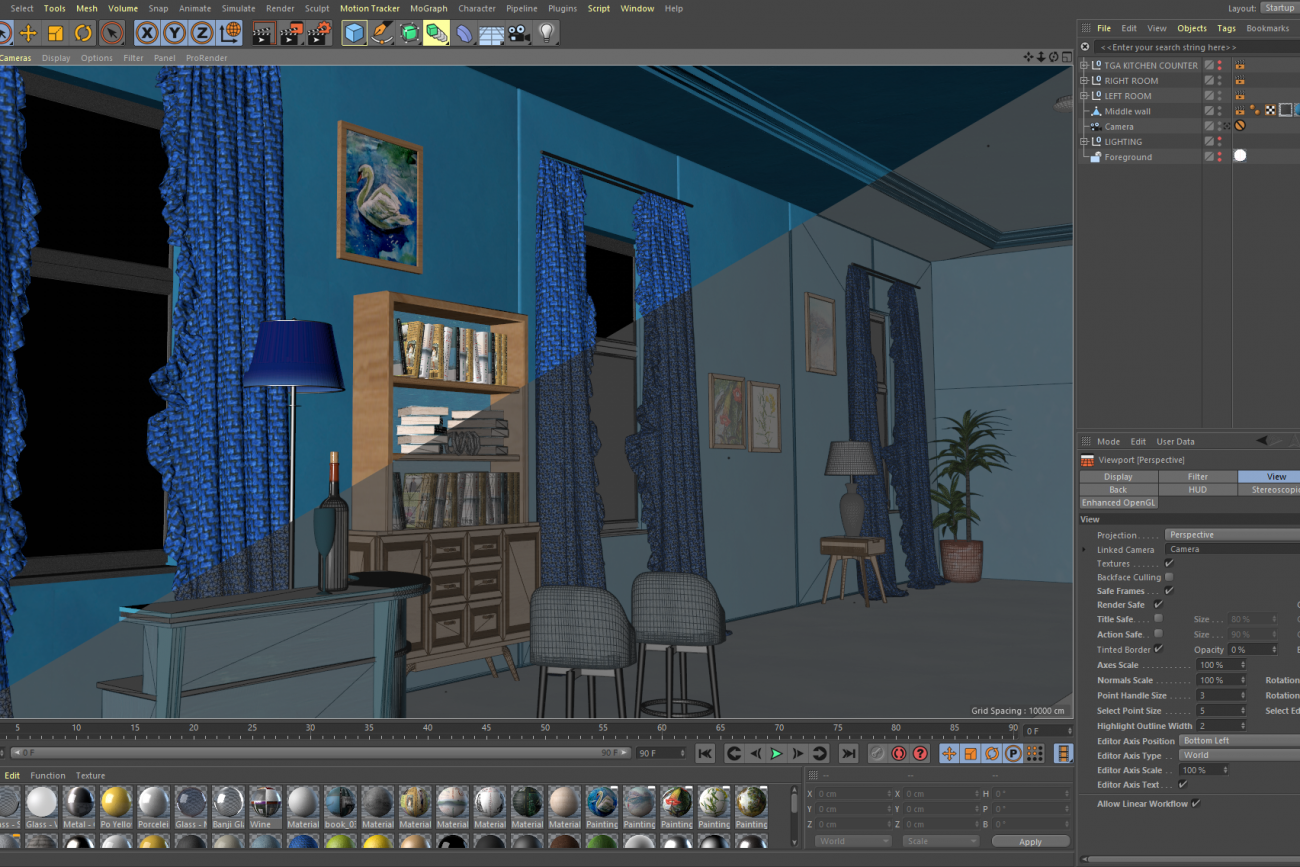The image size is (1300, 867).
Task: Uncheck the Textures checkbox
Action: (1169, 563)
